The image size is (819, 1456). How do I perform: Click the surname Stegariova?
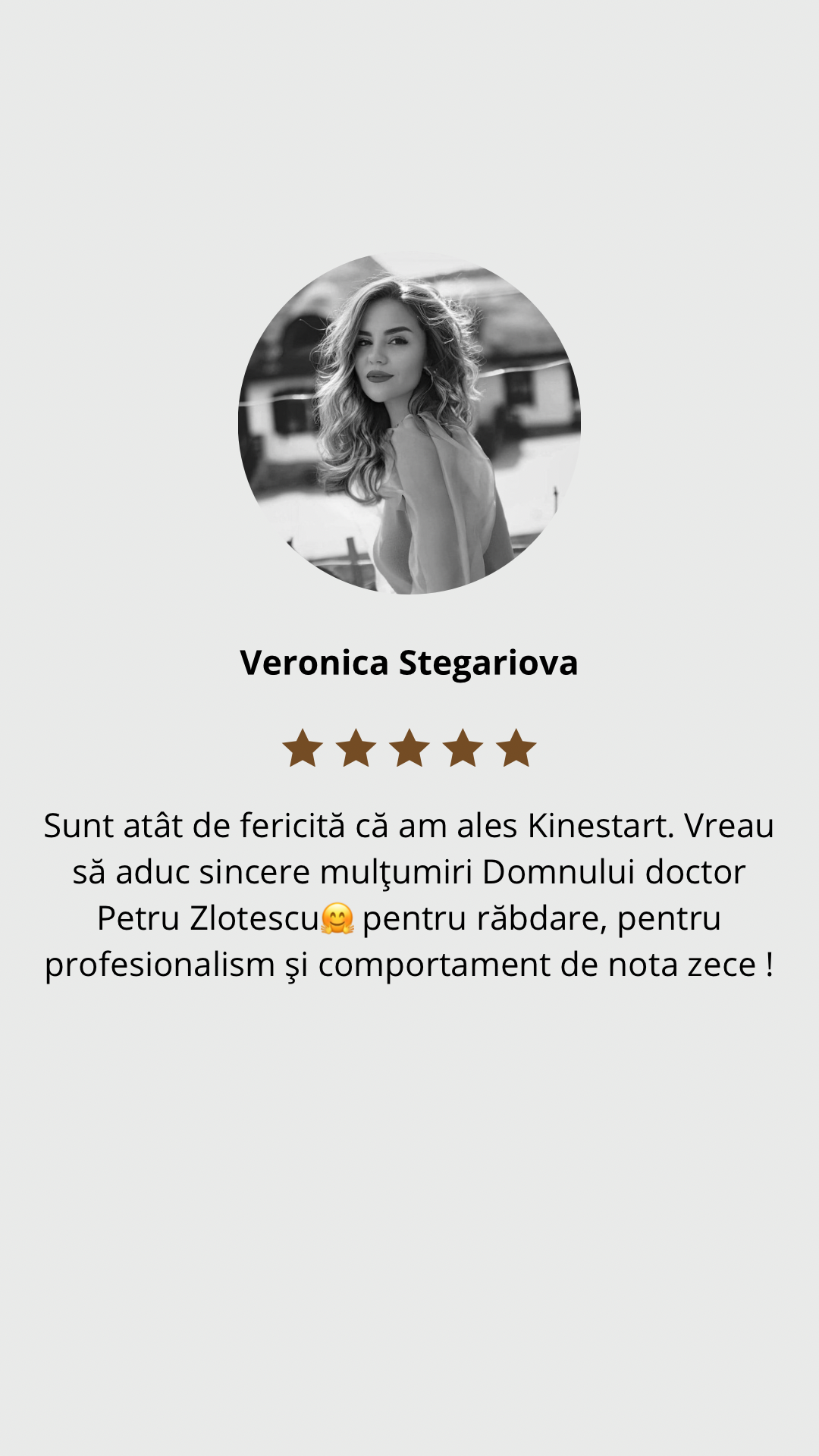click(489, 664)
